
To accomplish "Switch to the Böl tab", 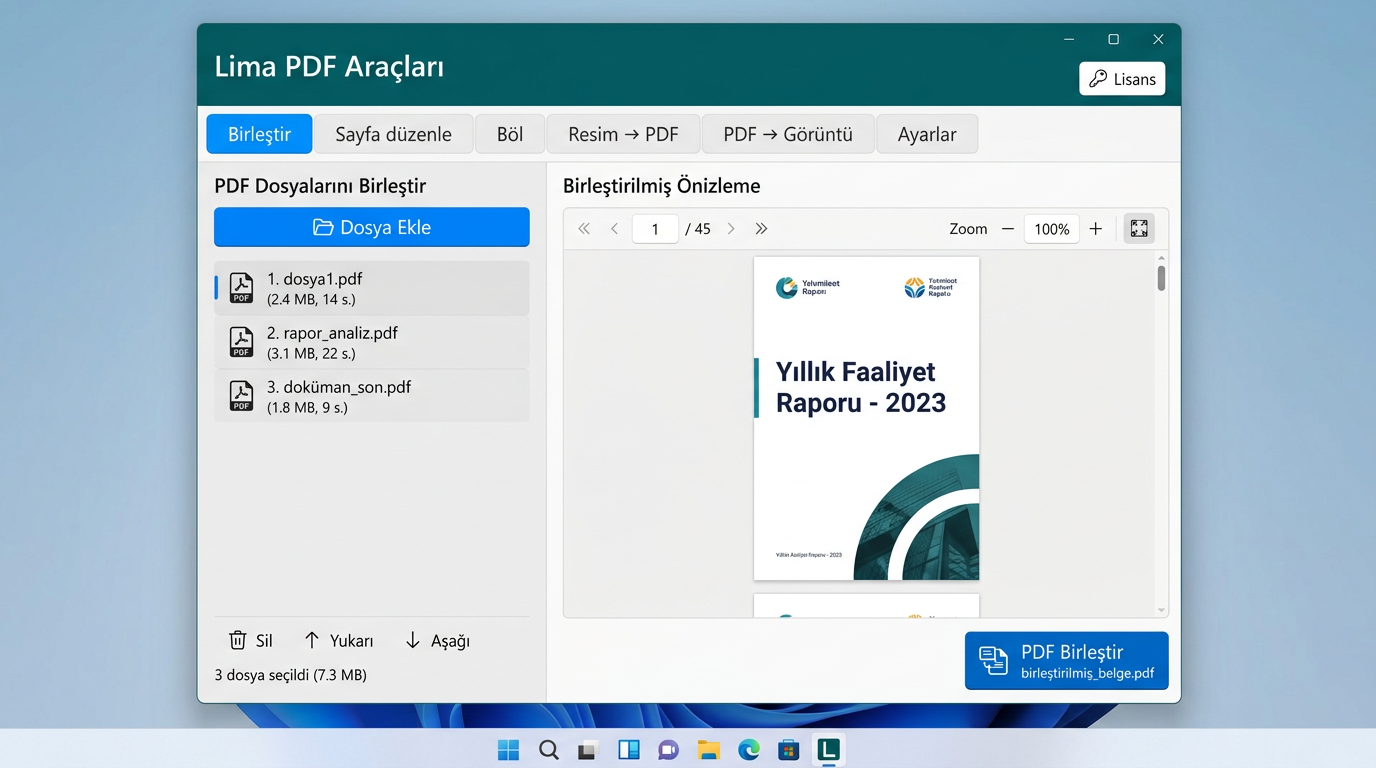I will pyautogui.click(x=510, y=134).
